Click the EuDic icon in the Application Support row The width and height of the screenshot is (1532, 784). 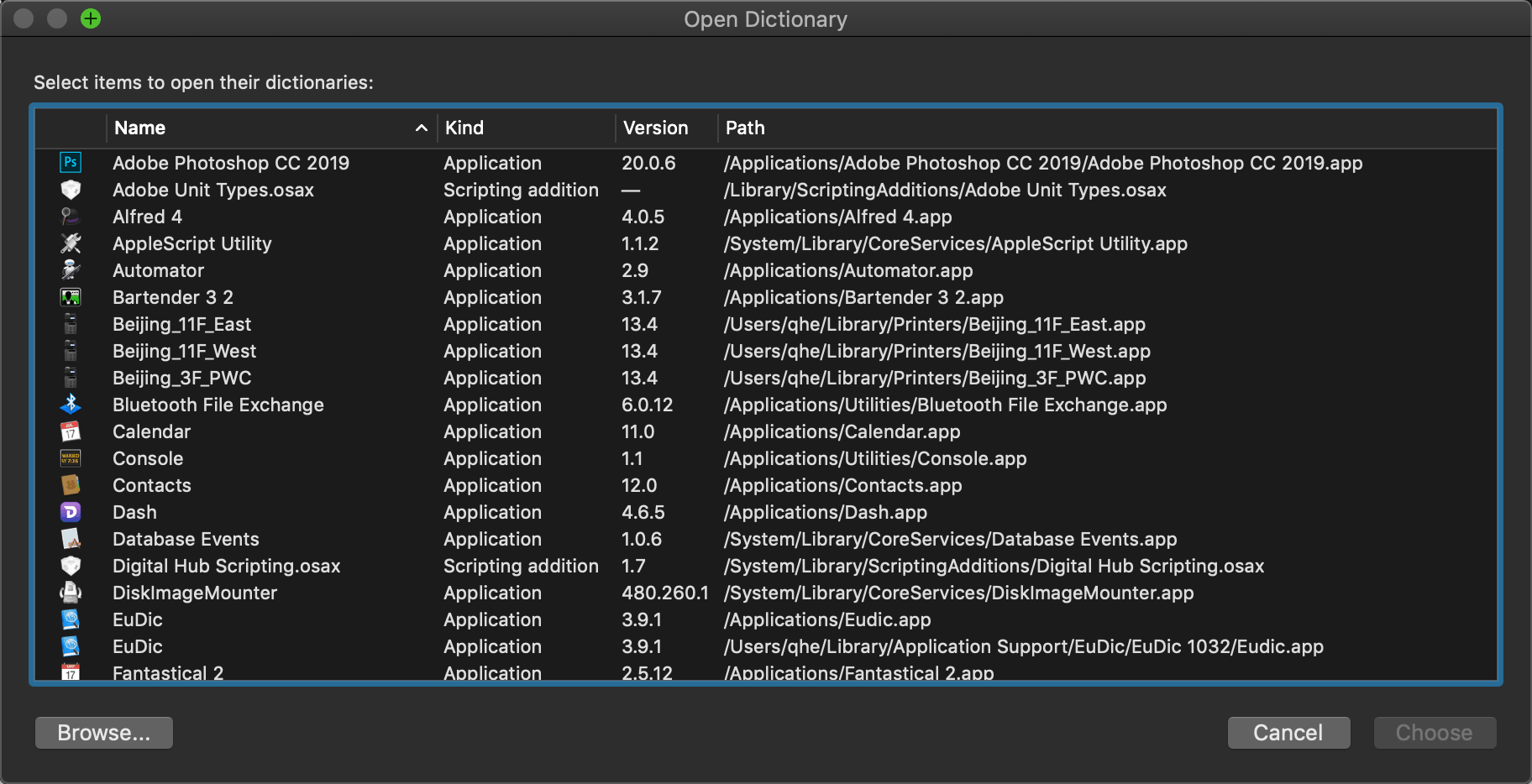[71, 646]
